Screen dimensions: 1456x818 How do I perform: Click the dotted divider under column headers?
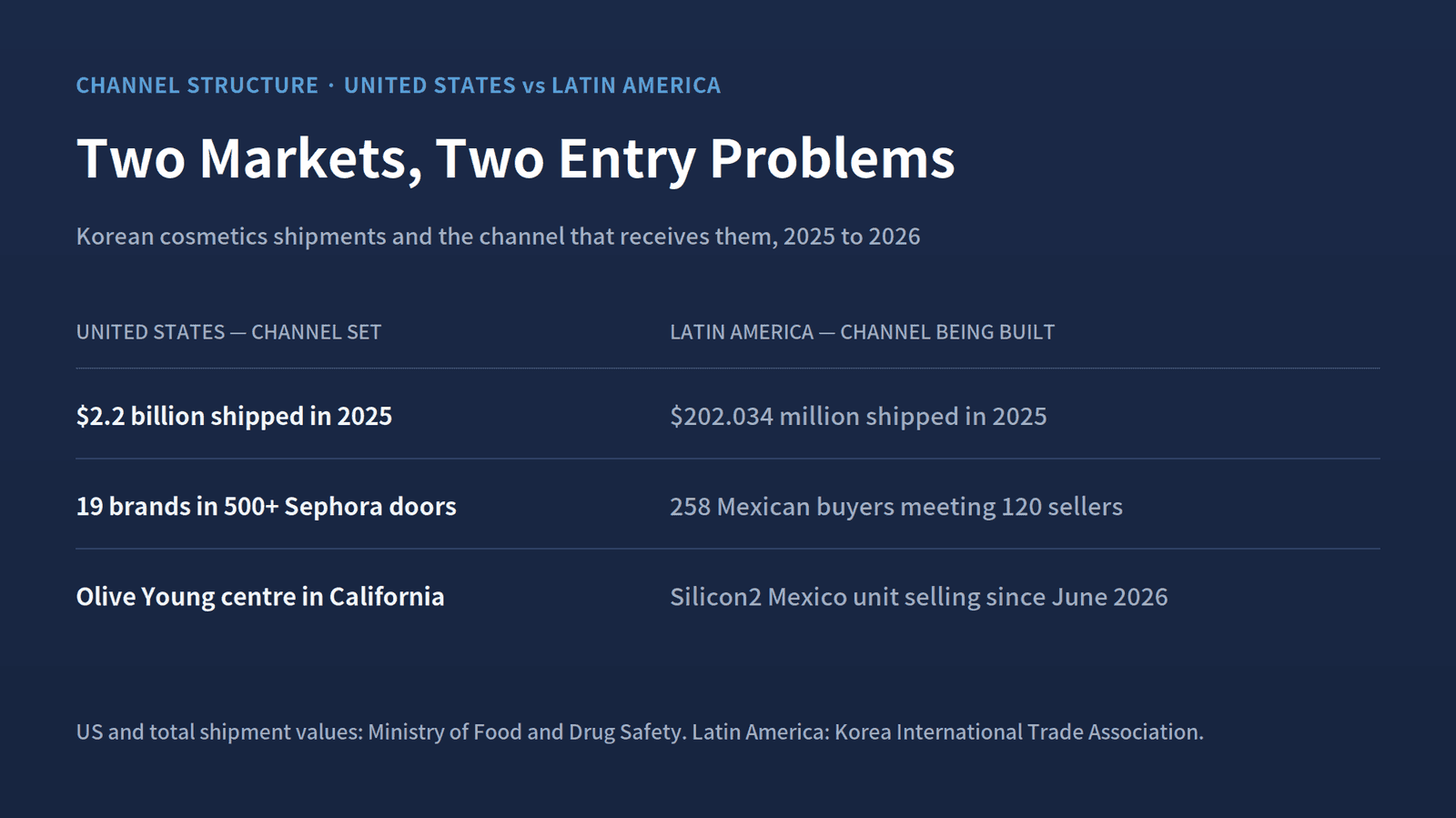pos(728,369)
